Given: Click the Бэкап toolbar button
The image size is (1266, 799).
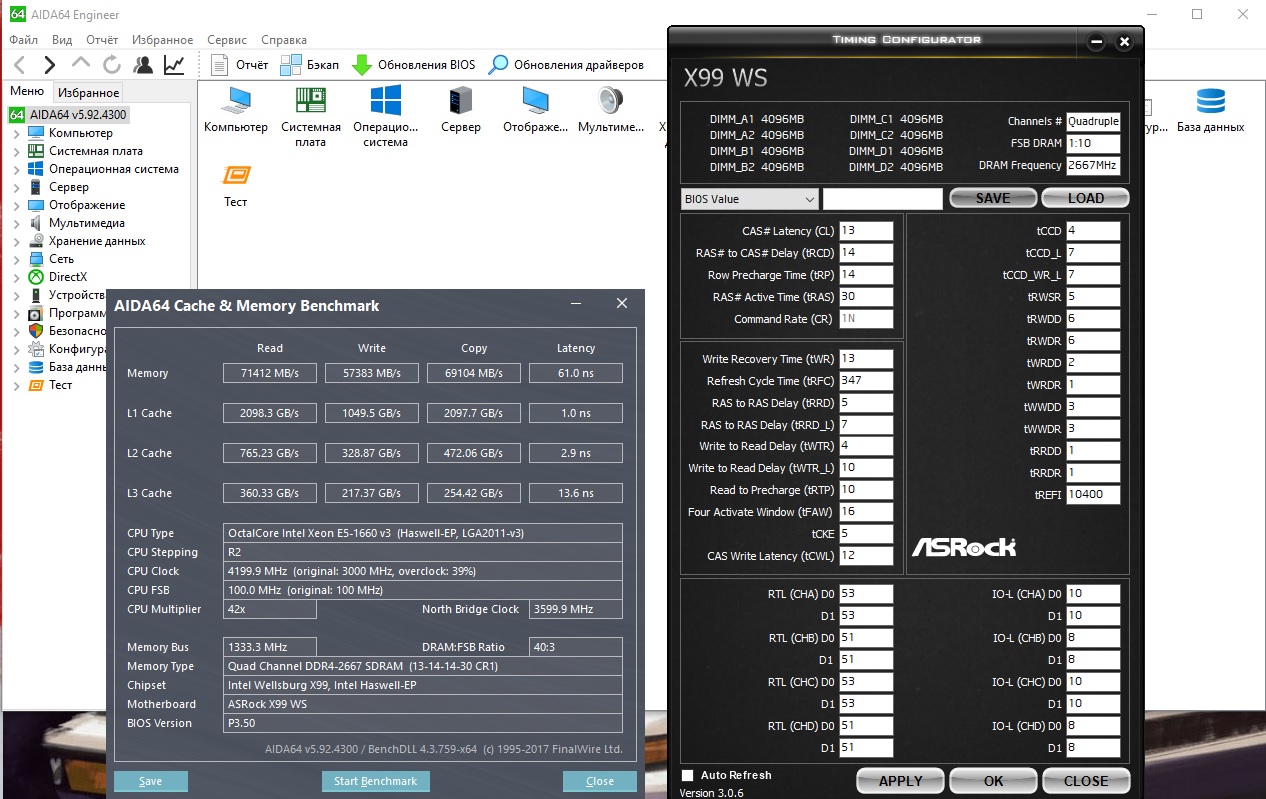Looking at the screenshot, I should click(310, 65).
